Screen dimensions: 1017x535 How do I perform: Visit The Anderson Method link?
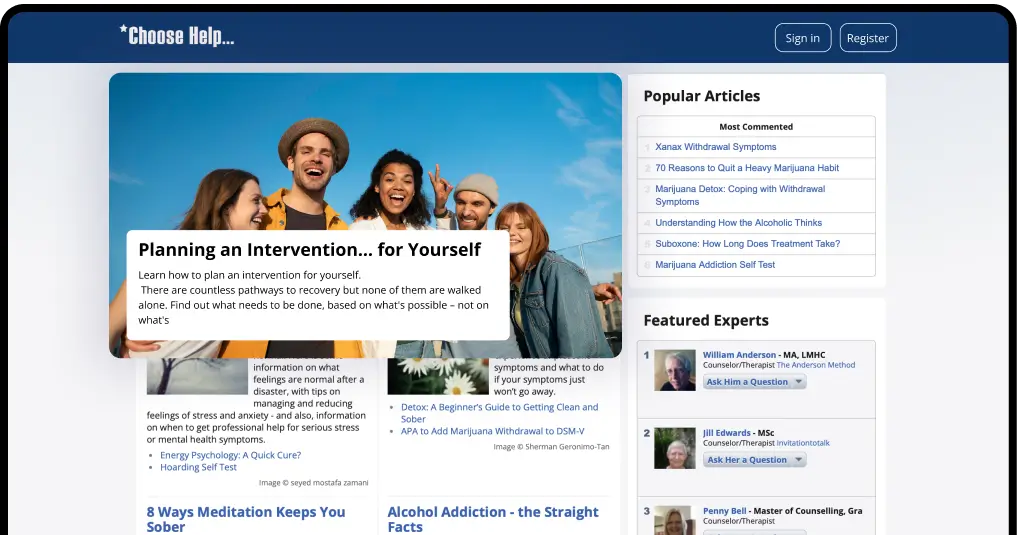pyautogui.click(x=816, y=366)
